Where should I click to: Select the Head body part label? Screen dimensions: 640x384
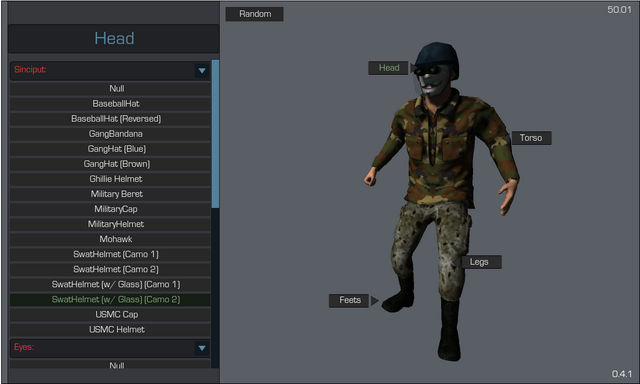coord(389,68)
